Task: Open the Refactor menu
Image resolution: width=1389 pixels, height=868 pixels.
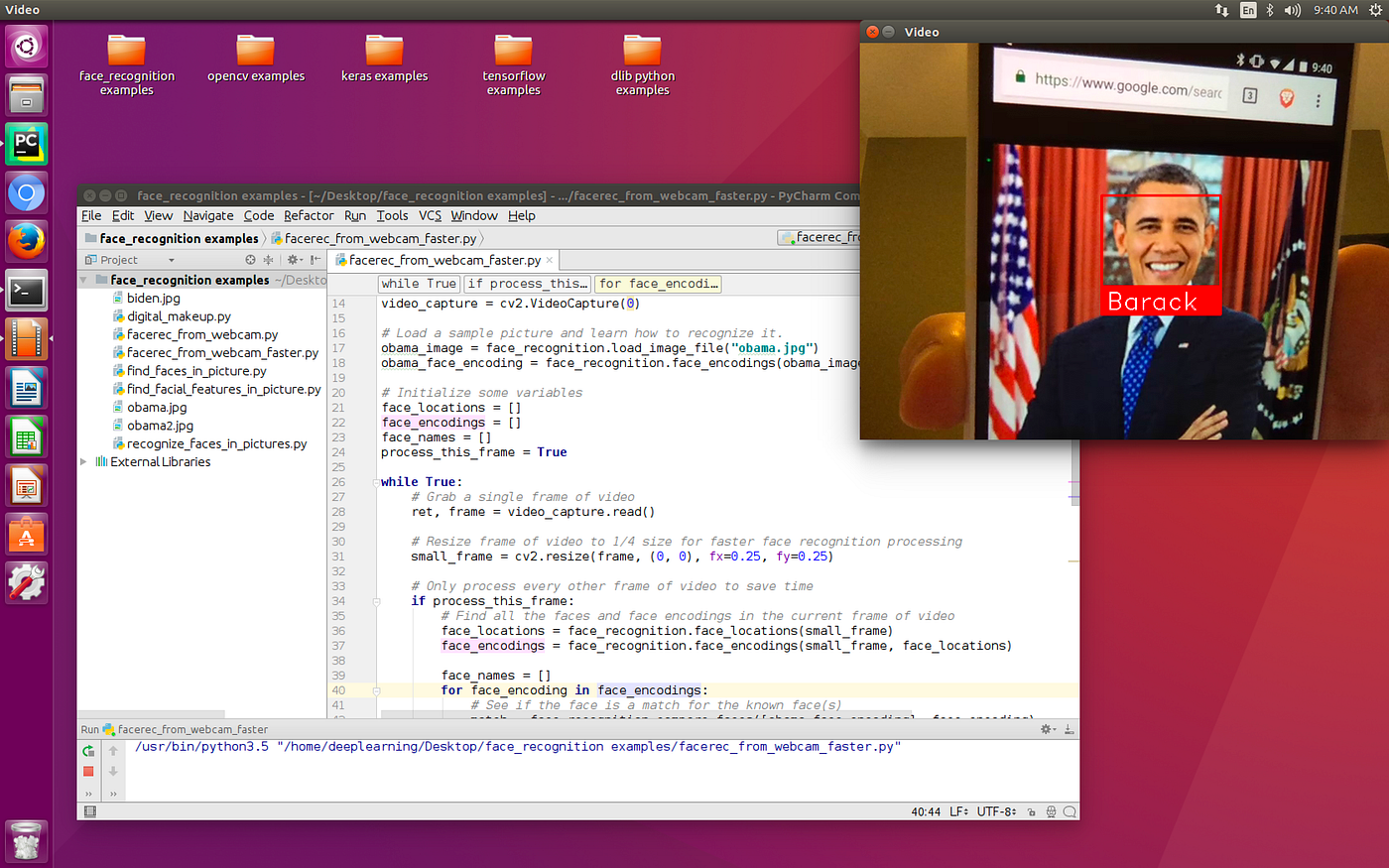Action: tap(309, 215)
